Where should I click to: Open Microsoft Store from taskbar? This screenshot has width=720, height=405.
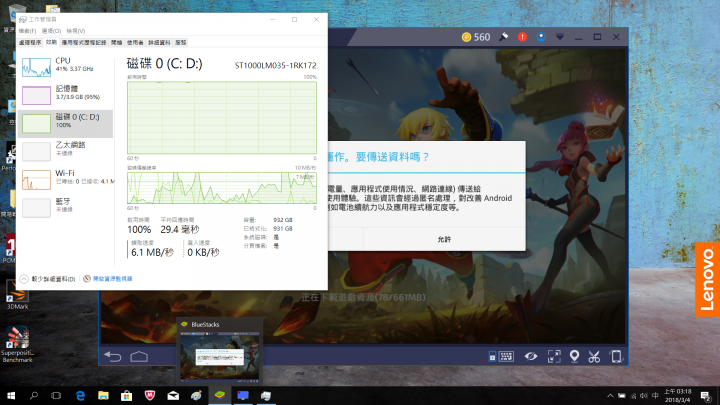pos(127,395)
